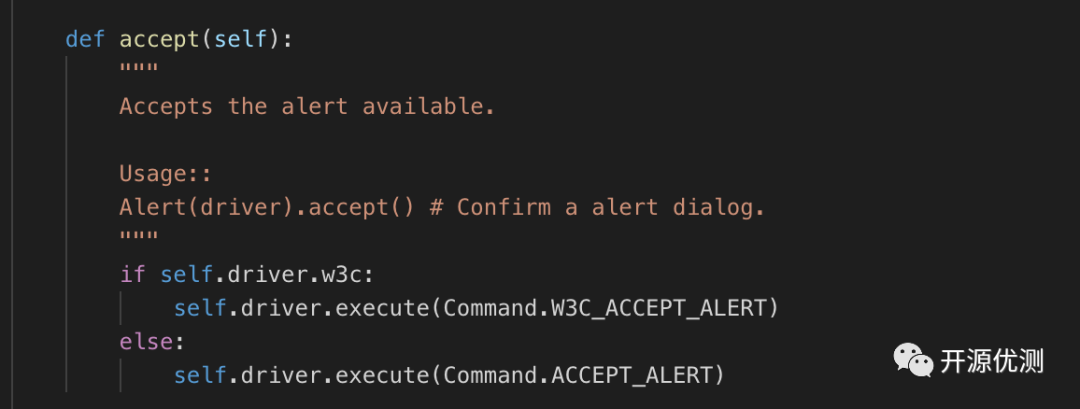Screen dimensions: 1080x409
Task: Click the else keyword
Action: (146, 341)
